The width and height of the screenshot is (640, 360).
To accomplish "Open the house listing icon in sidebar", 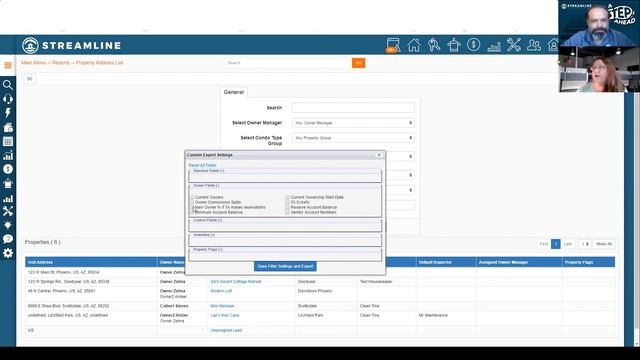I will click(x=8, y=127).
